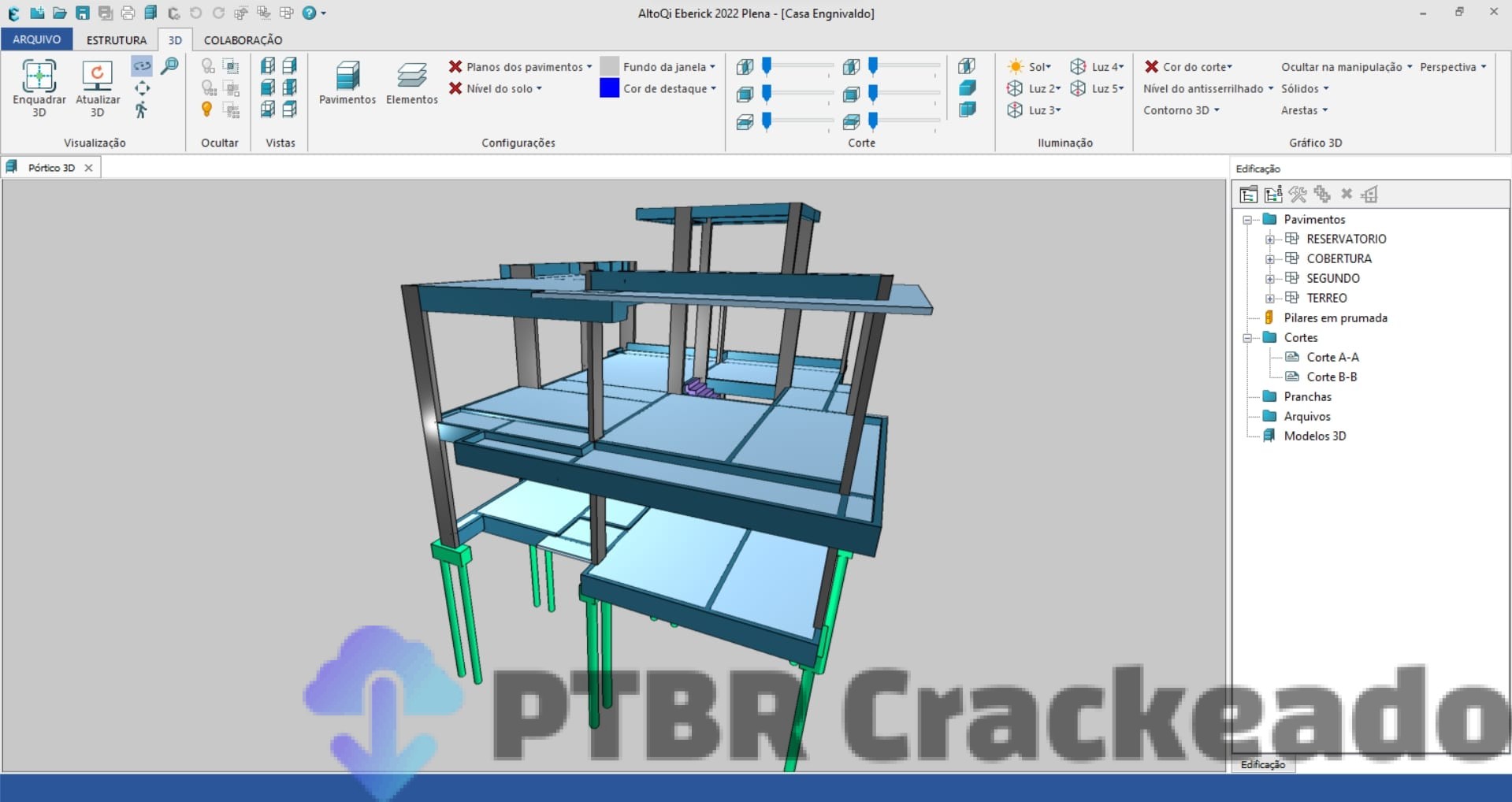Click the printer icon in quick access toolbar
The height and width of the screenshot is (802, 1512).
coord(128,13)
